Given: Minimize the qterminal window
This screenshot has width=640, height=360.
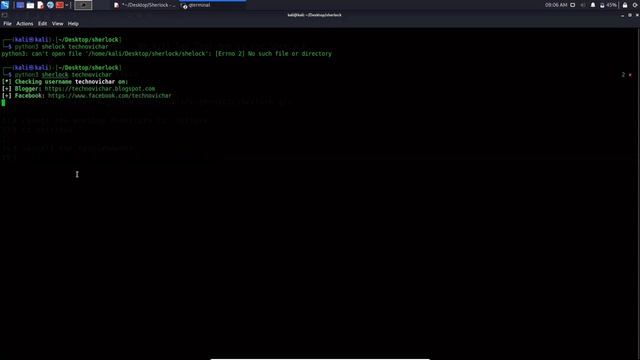Looking at the screenshot, I should tap(622, 15).
